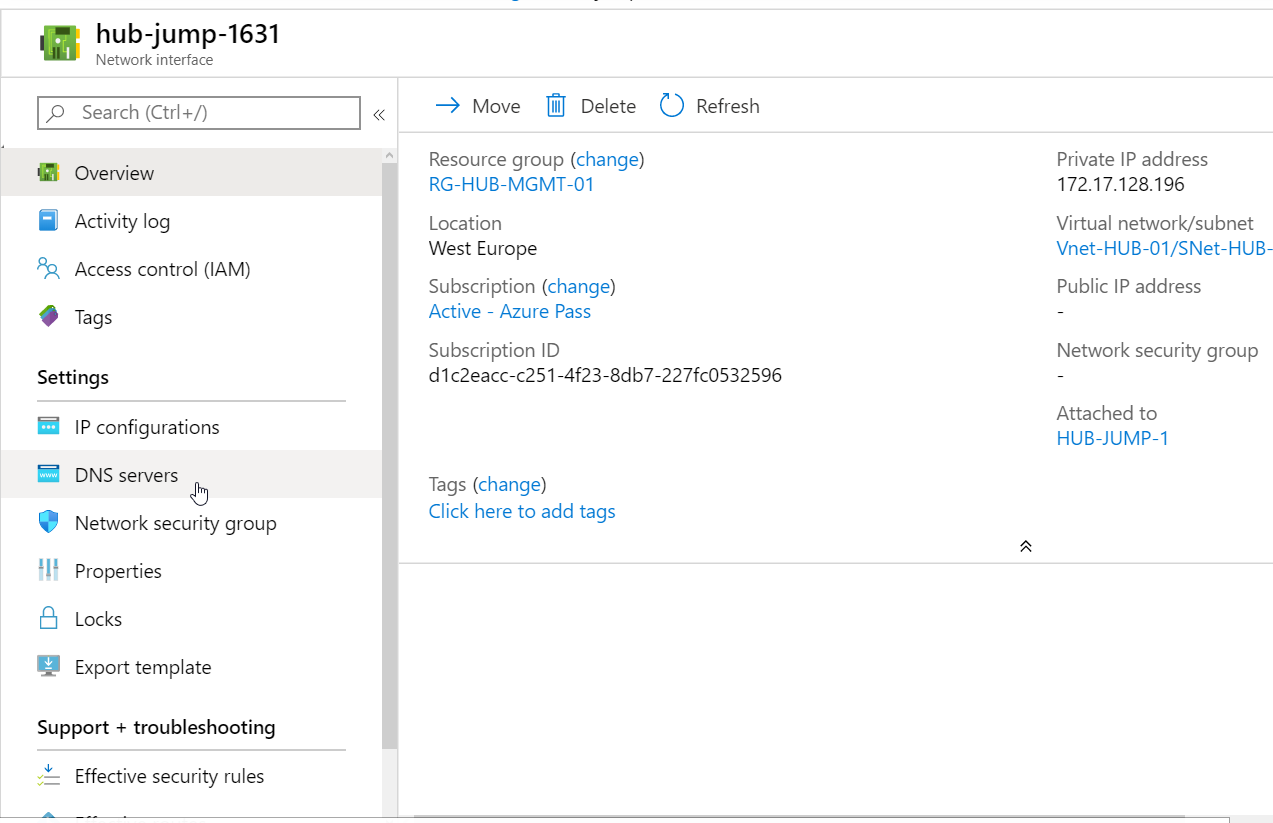Click the Refresh toolbar button

click(x=710, y=106)
